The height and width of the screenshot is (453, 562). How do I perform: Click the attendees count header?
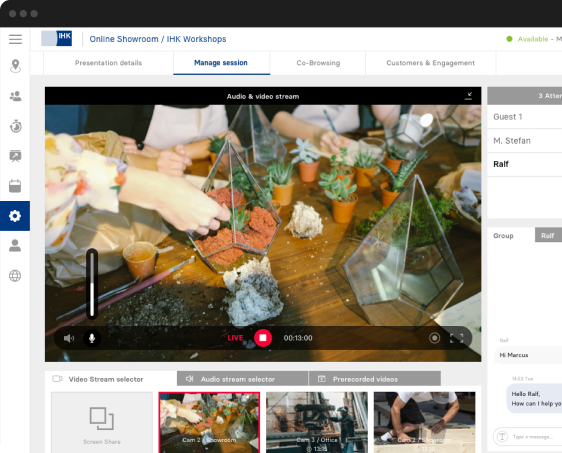pyautogui.click(x=525, y=96)
